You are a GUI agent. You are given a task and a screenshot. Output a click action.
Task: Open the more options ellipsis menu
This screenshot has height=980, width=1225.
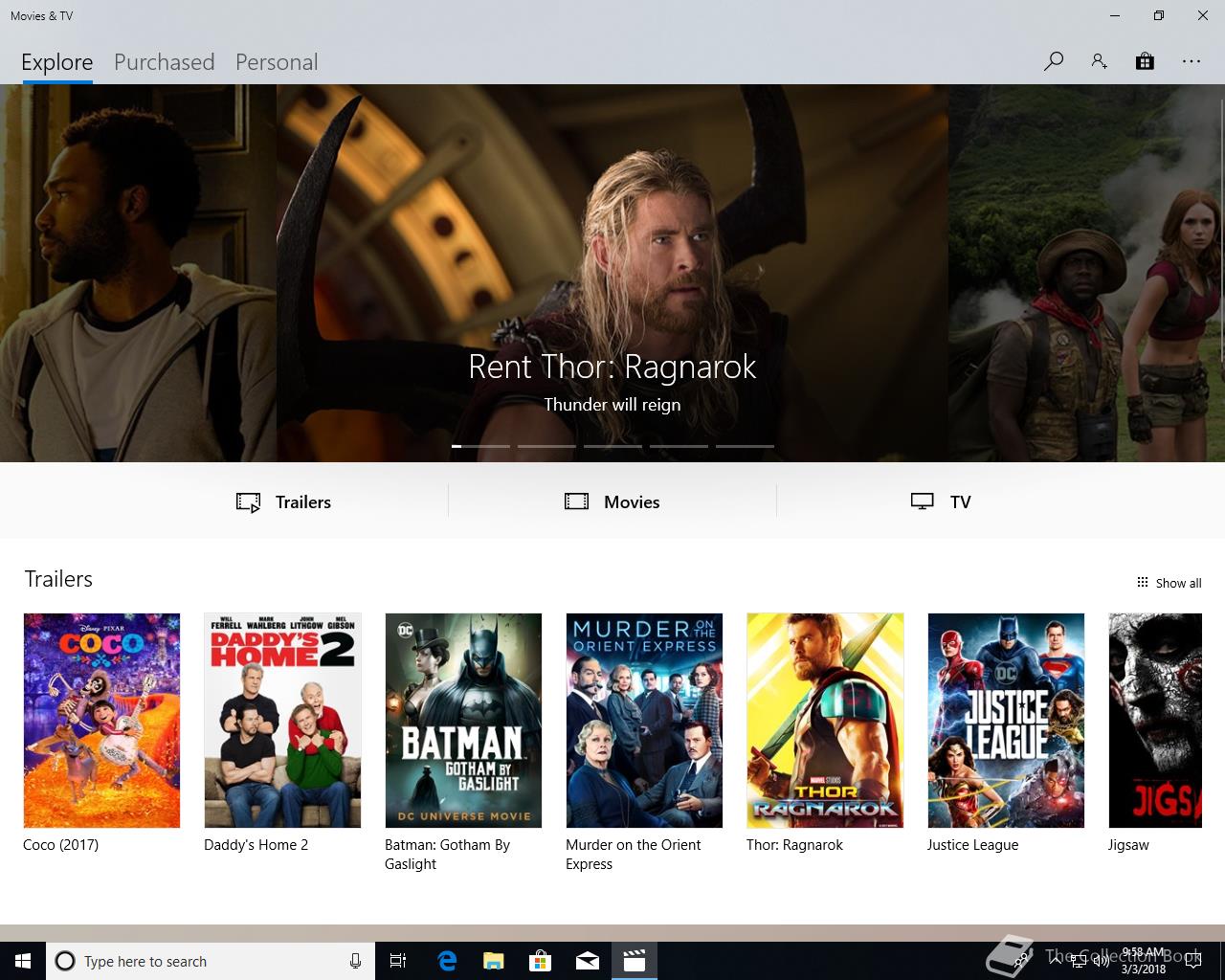pos(1191,61)
